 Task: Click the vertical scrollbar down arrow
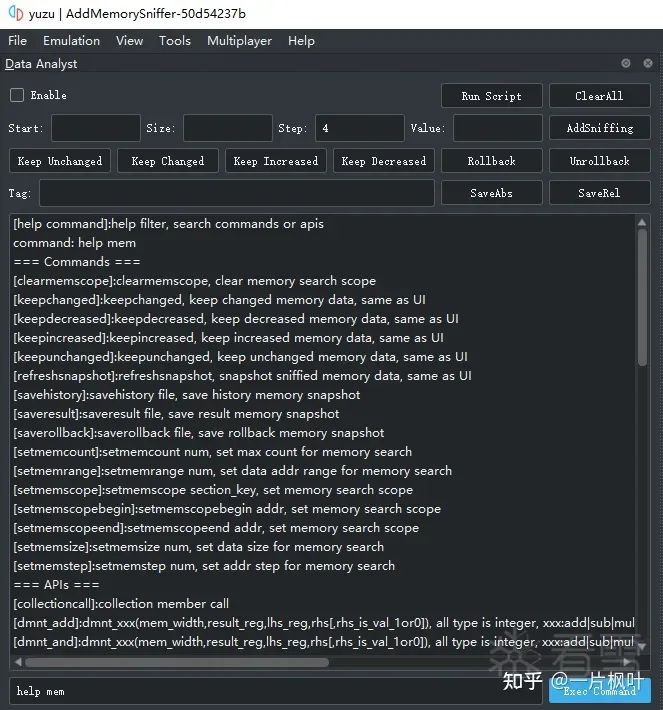click(642, 647)
